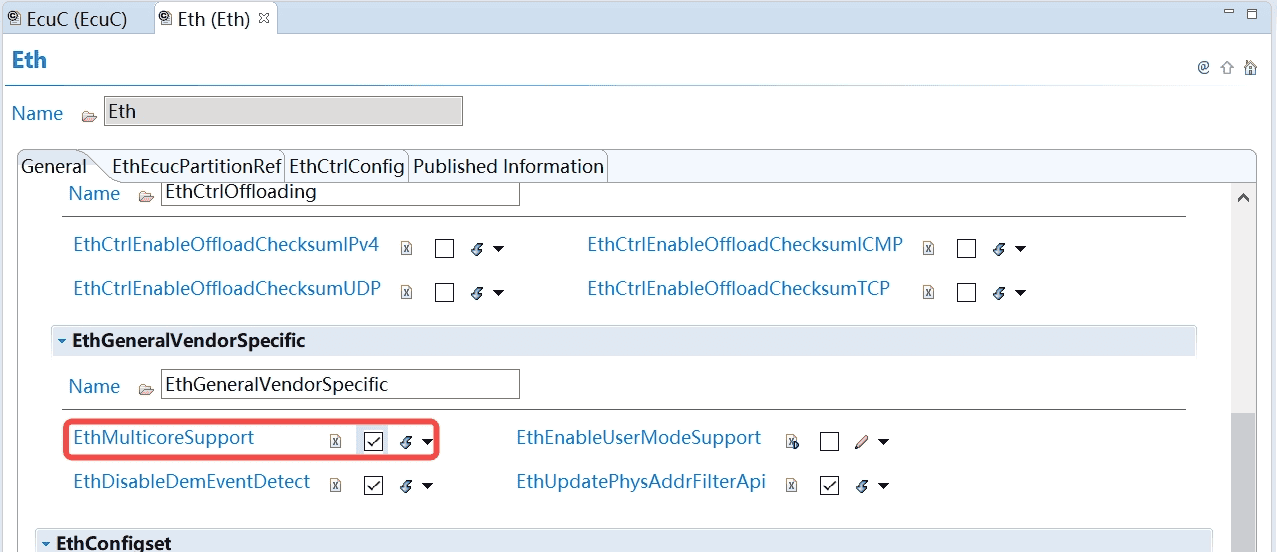Click the @ icon in the Eth header

pyautogui.click(x=1204, y=68)
